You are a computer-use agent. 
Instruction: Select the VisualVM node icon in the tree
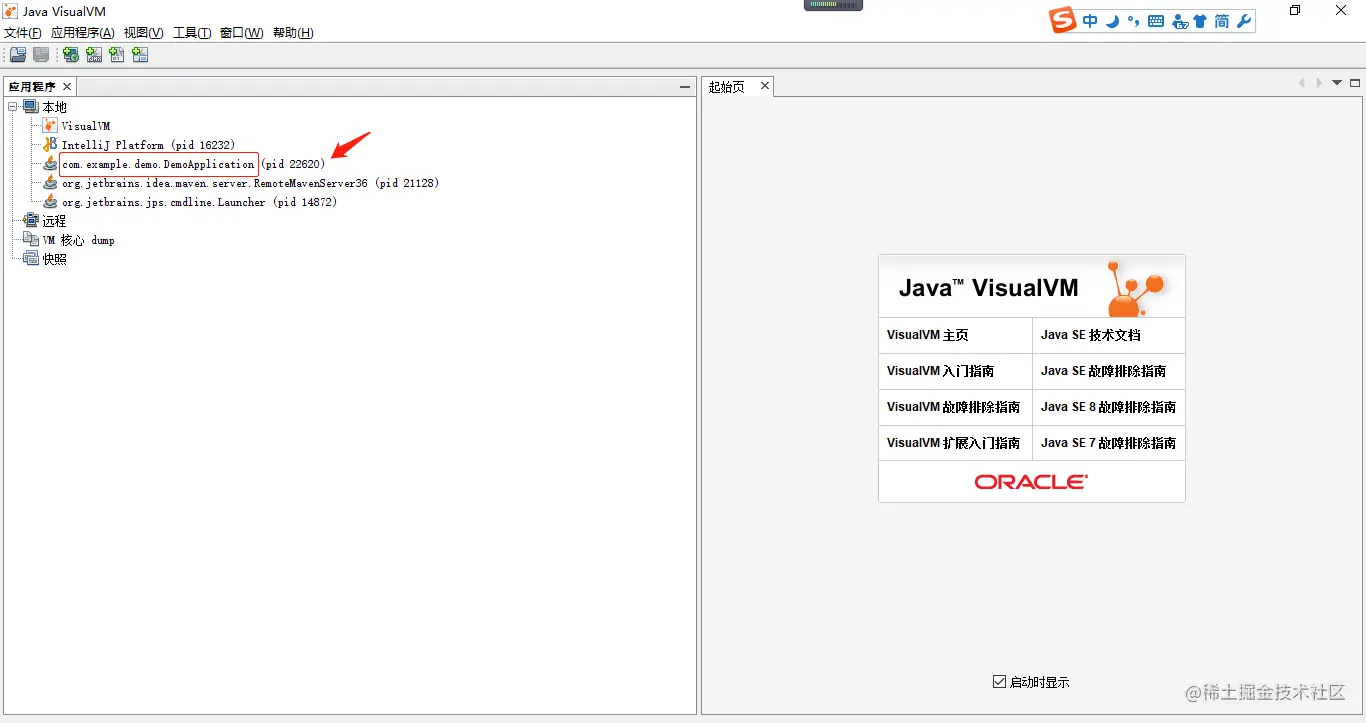50,126
